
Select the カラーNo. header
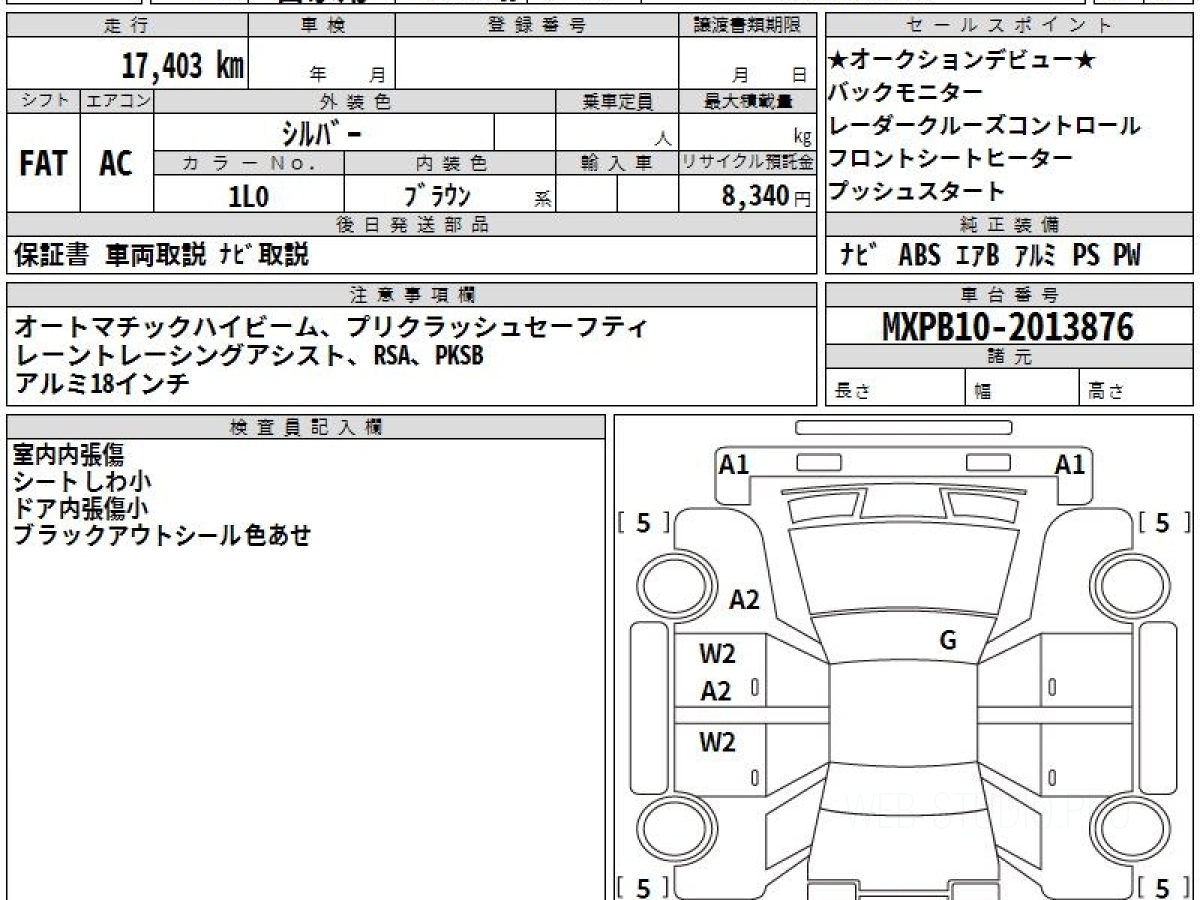click(x=249, y=163)
